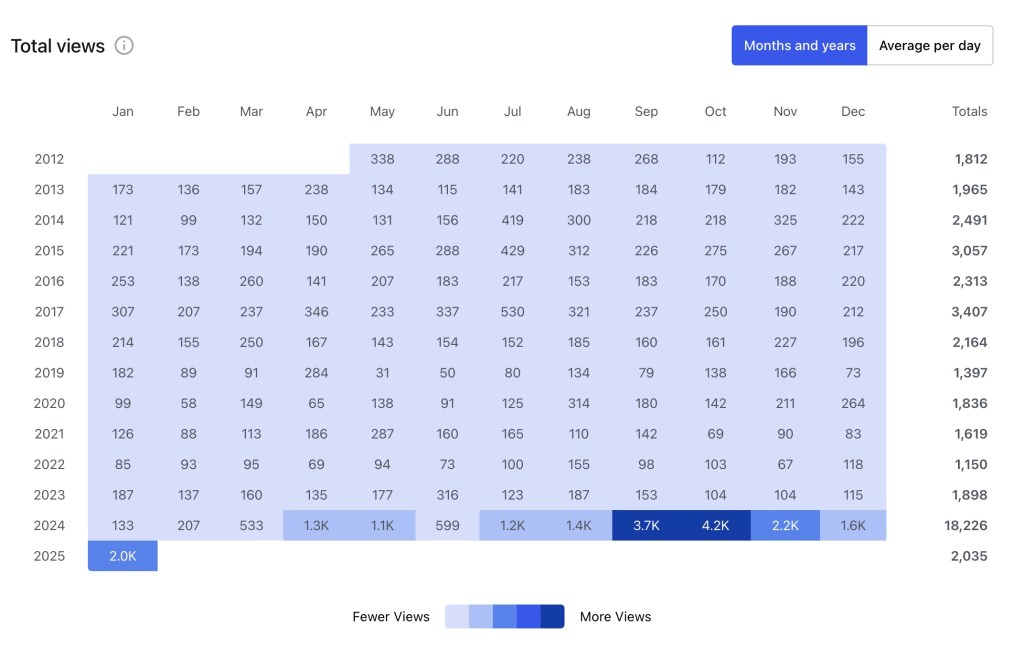Click the middle swatch in the views legend

point(505,616)
